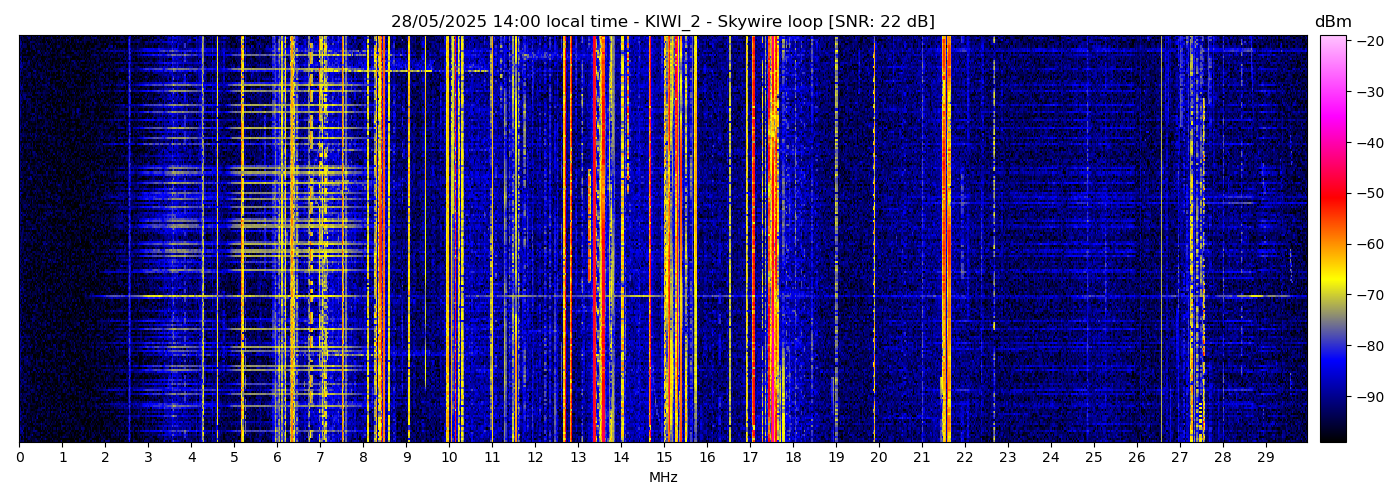Click the 29 MHz x-axis tick label

(x=1265, y=457)
